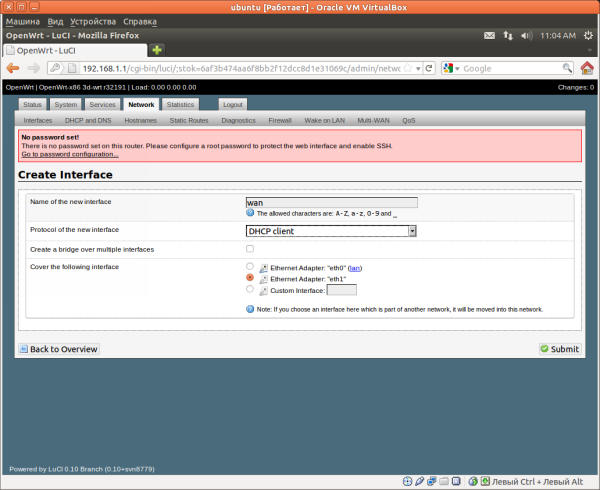The image size is (600, 490).
Task: Switch to the Firewall subtab
Action: (280, 120)
